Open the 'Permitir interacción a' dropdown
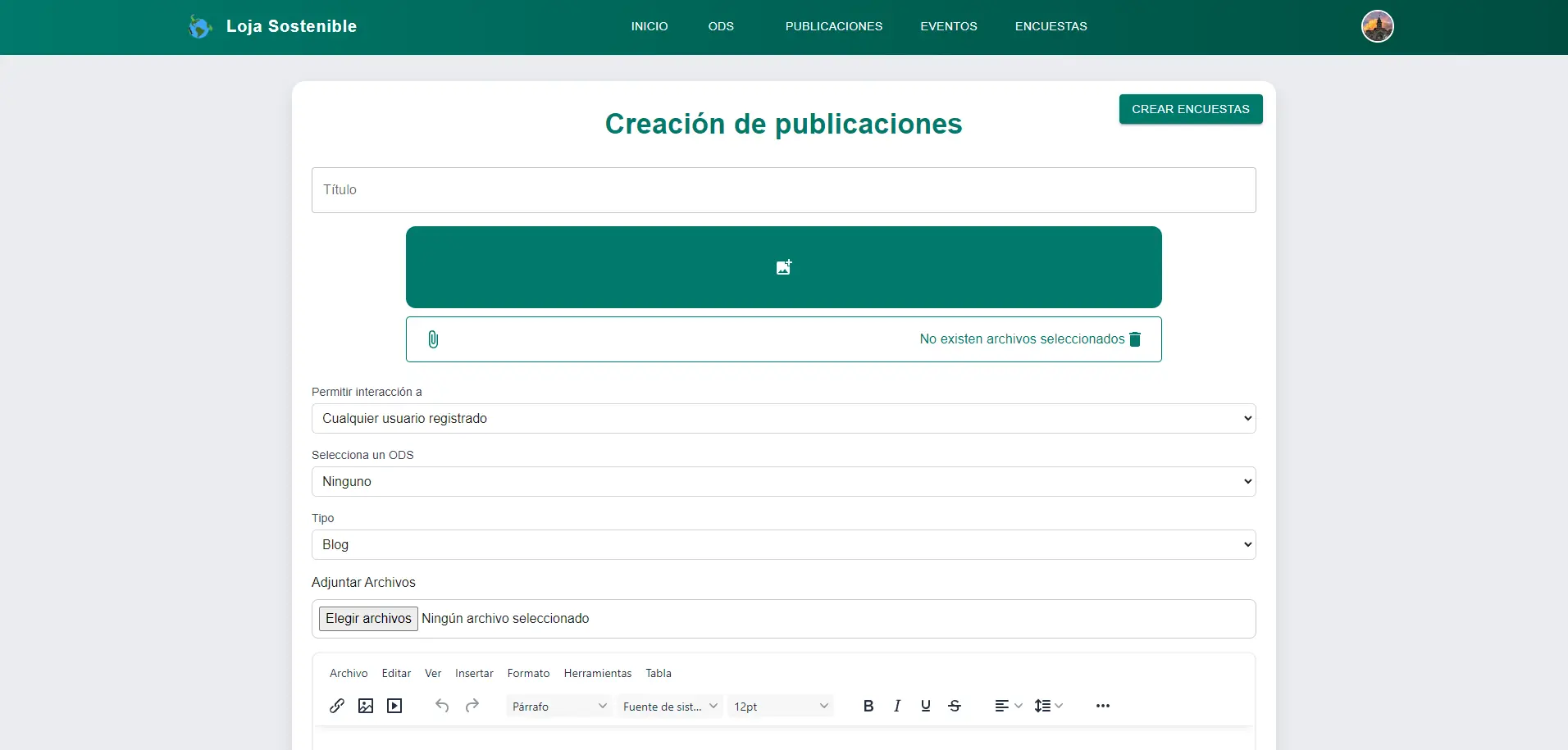 click(782, 418)
